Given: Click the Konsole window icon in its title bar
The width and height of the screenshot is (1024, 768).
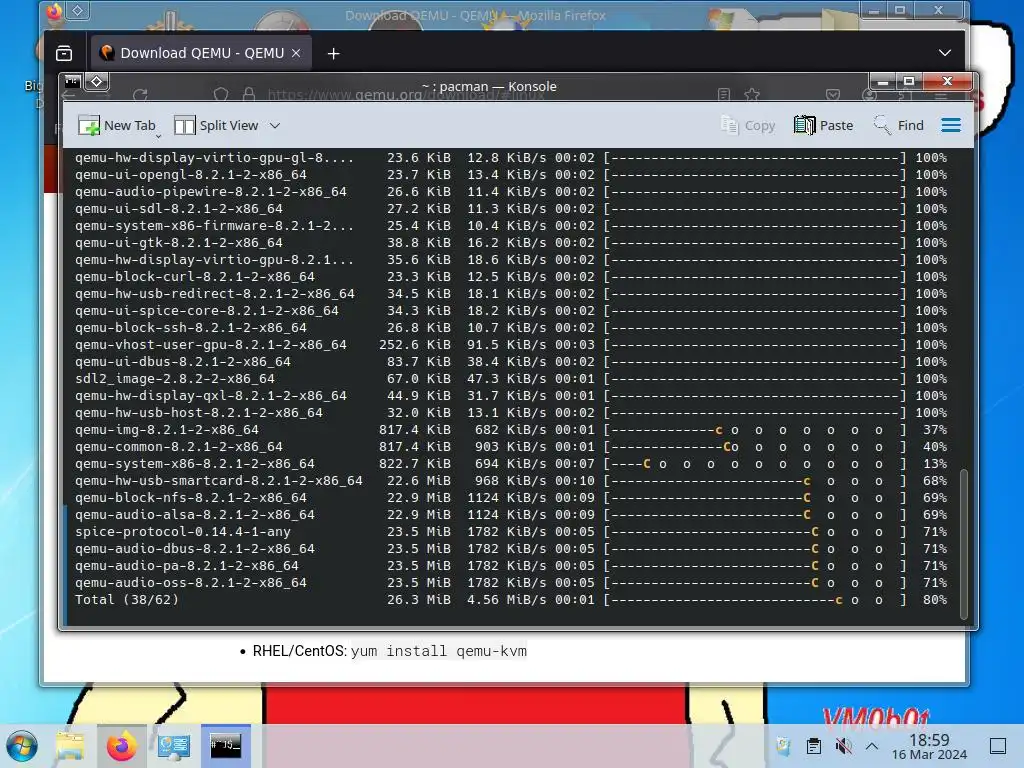Looking at the screenshot, I should point(72,82).
